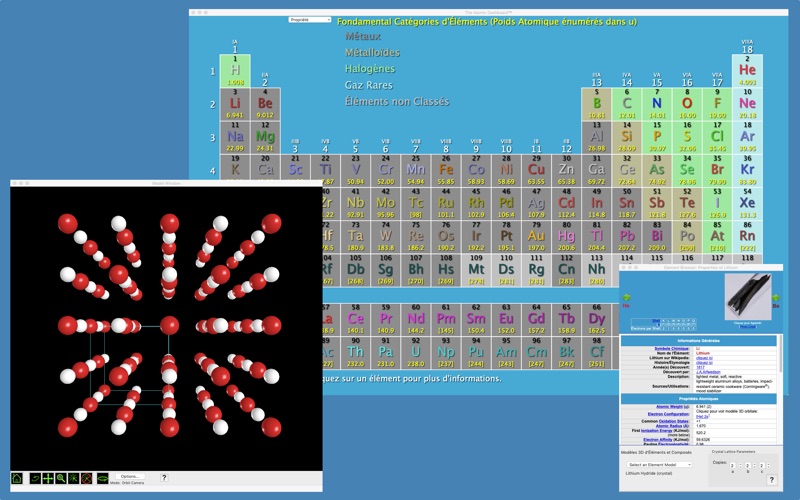Click the Lead Pb element cell
The height and width of the screenshot is (500, 800).
[x=627, y=237]
